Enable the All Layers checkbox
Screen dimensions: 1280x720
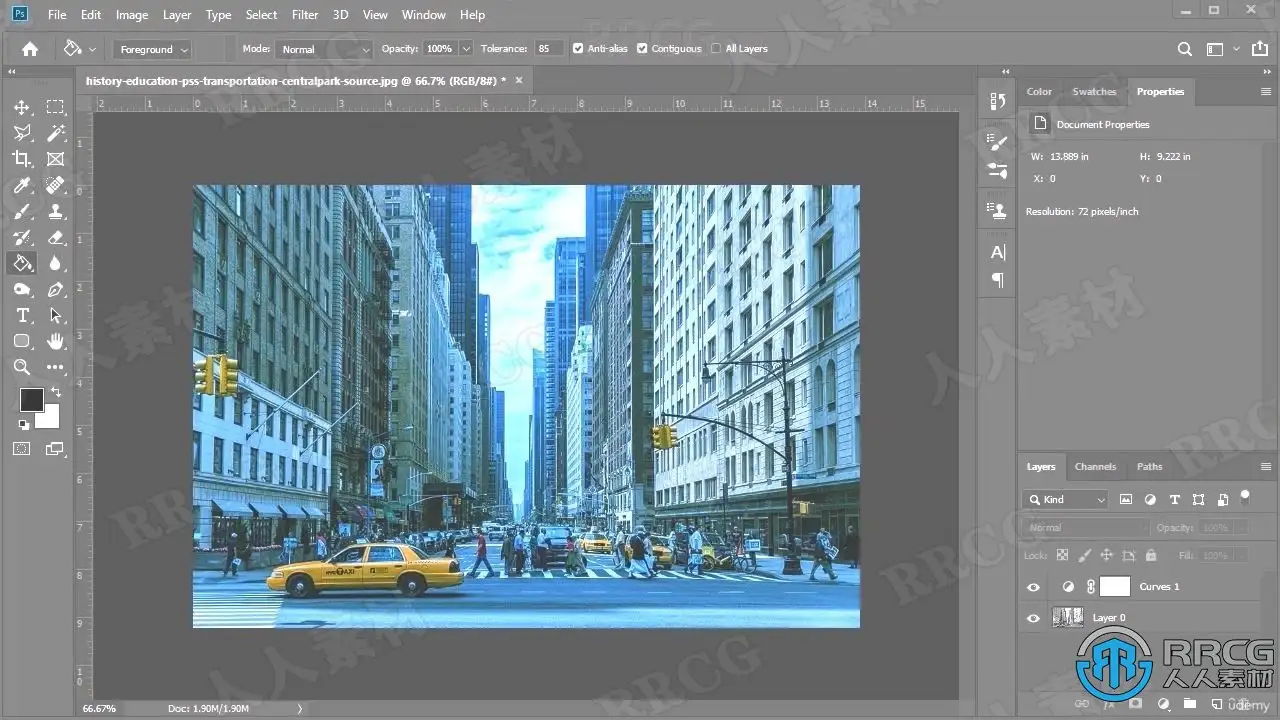(x=716, y=49)
